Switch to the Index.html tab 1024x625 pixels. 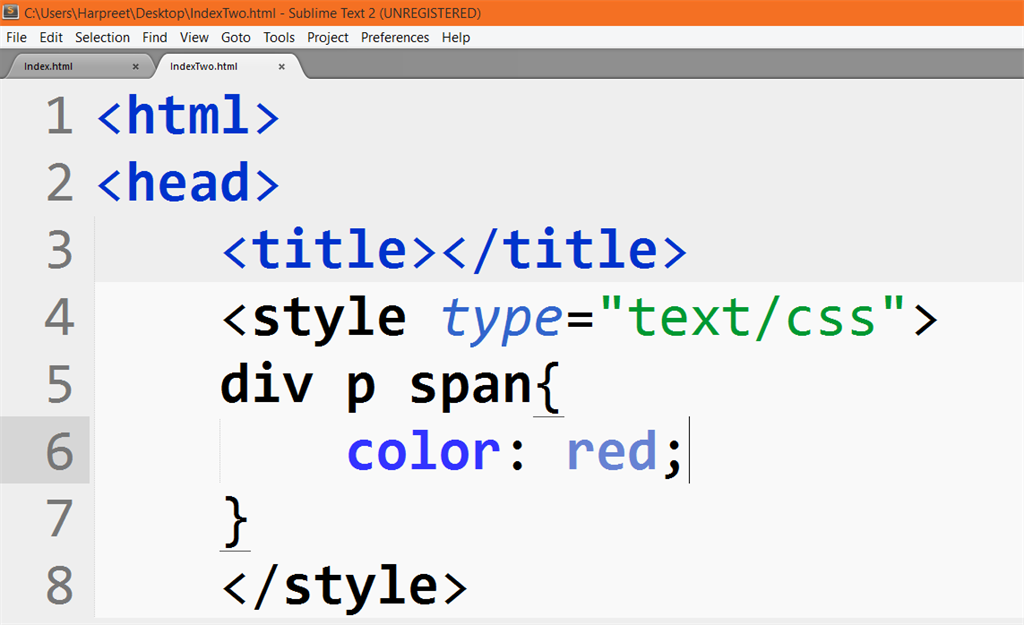[60, 65]
